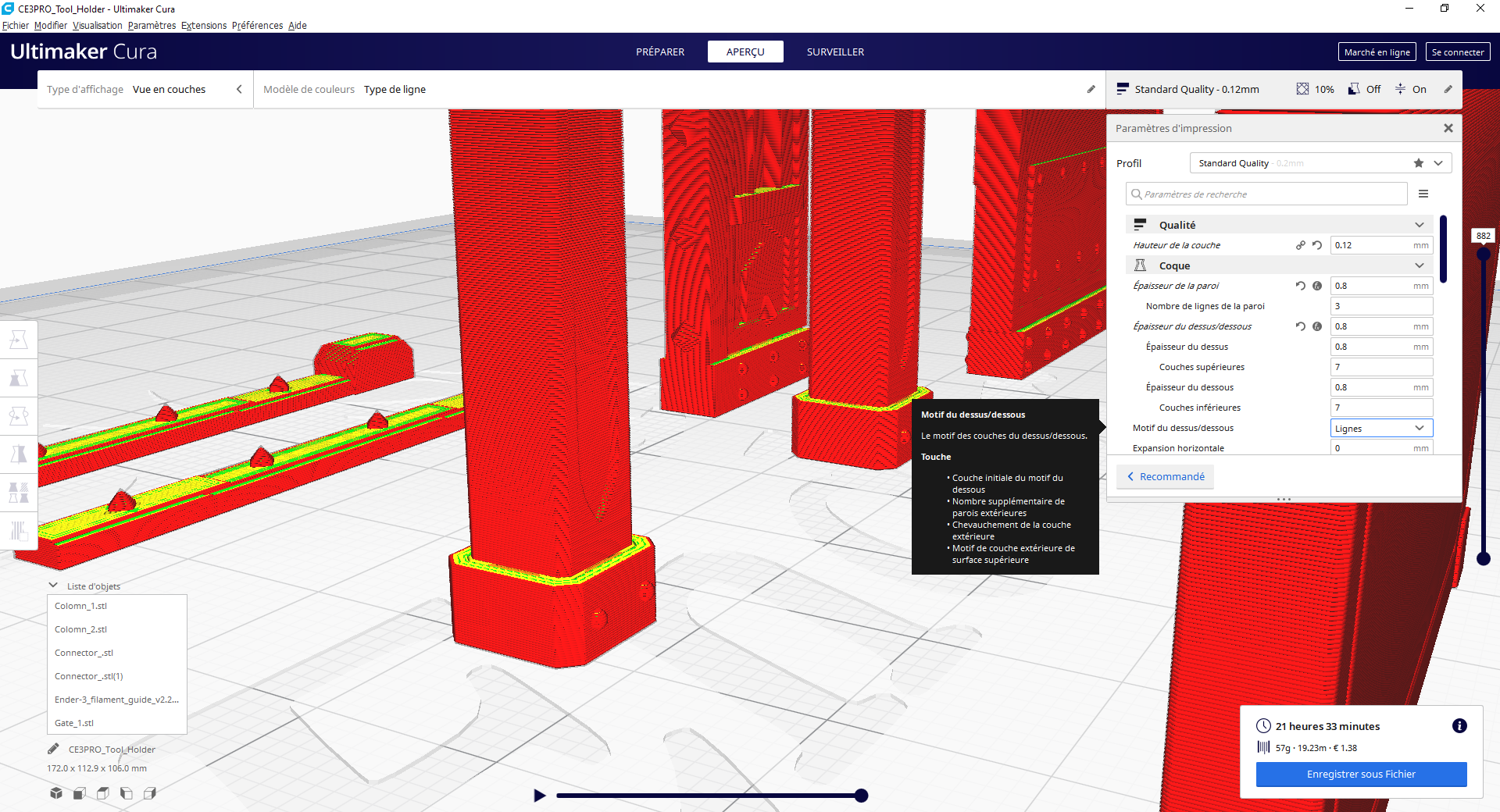This screenshot has width=1500, height=812.
Task: Click the adhesion On icon
Action: [1400, 89]
